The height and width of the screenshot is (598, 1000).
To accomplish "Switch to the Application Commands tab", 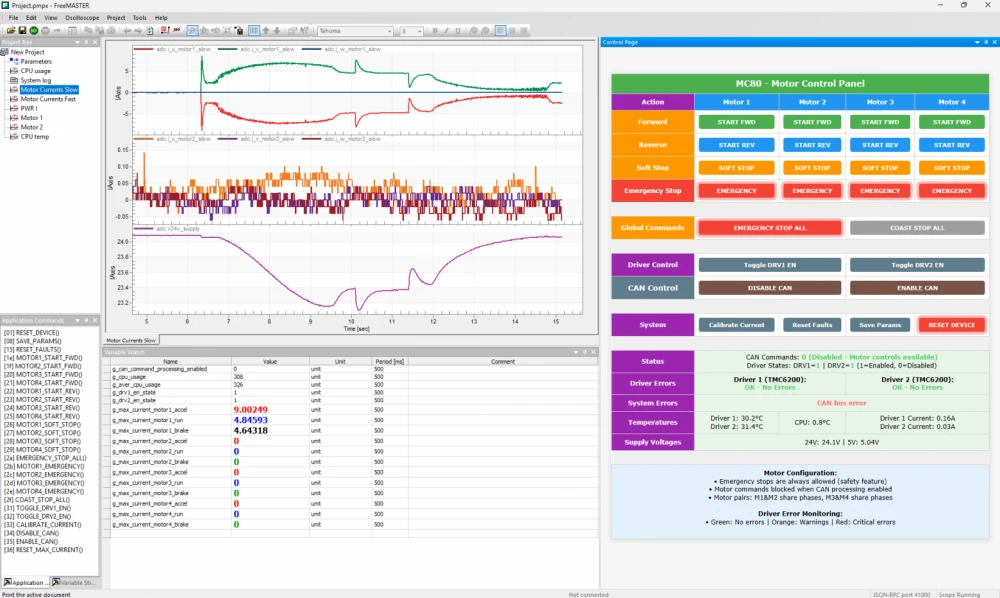I will click(x=26, y=582).
